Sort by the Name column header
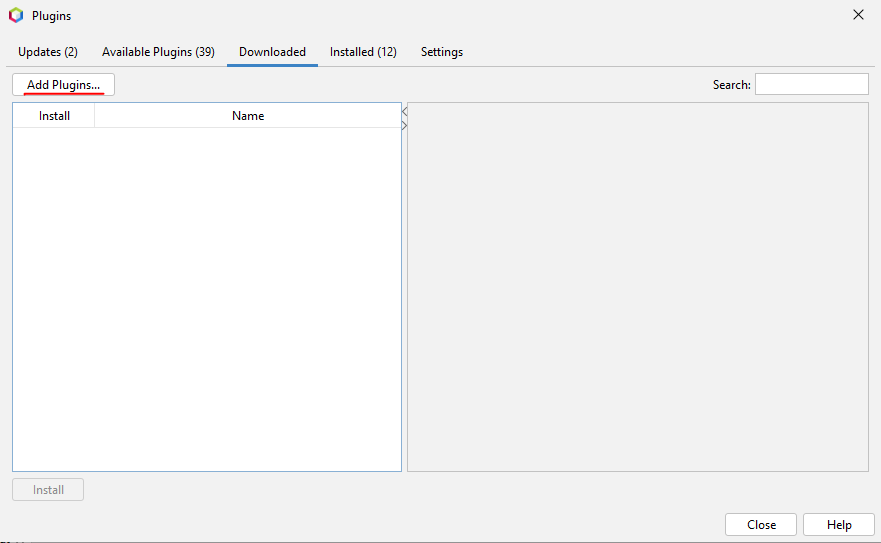The height and width of the screenshot is (543, 881). click(248, 116)
